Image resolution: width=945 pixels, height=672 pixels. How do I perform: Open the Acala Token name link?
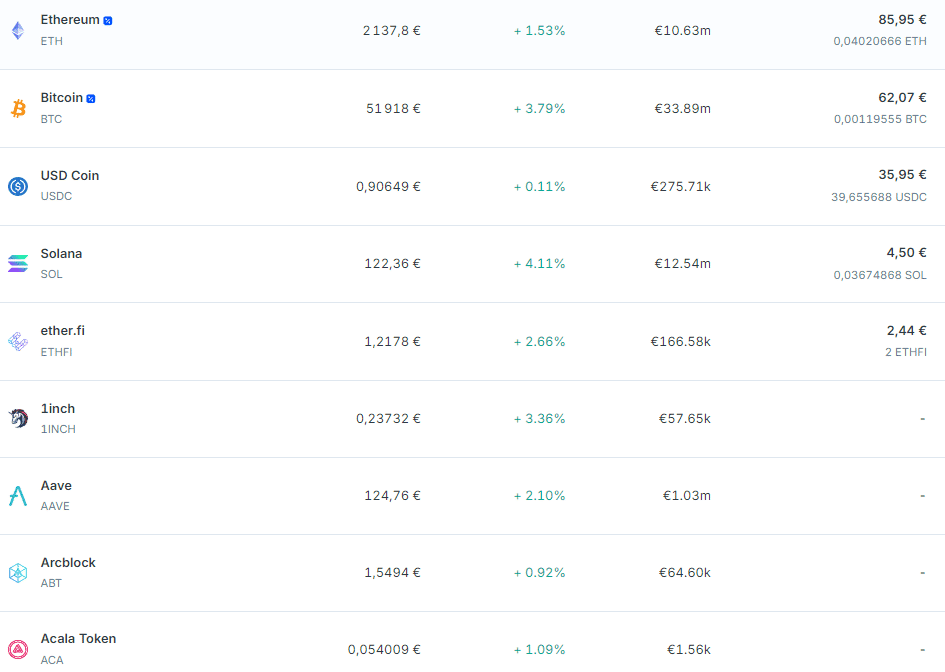[x=78, y=639]
